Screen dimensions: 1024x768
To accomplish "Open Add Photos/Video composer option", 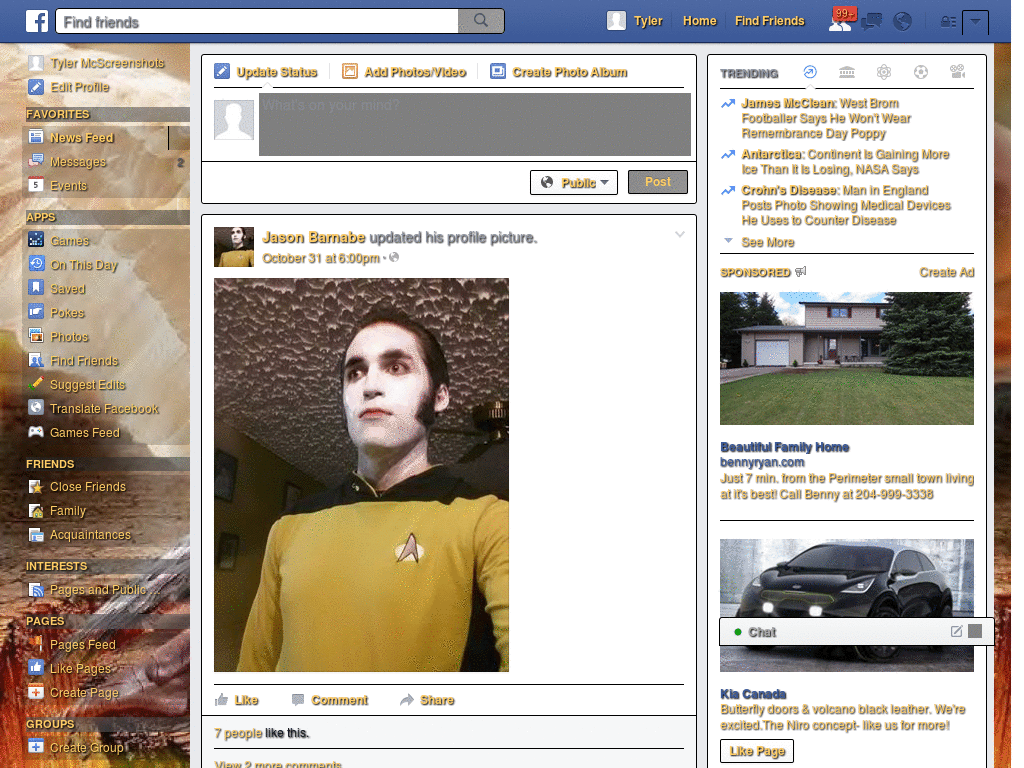I will click(x=349, y=71).
